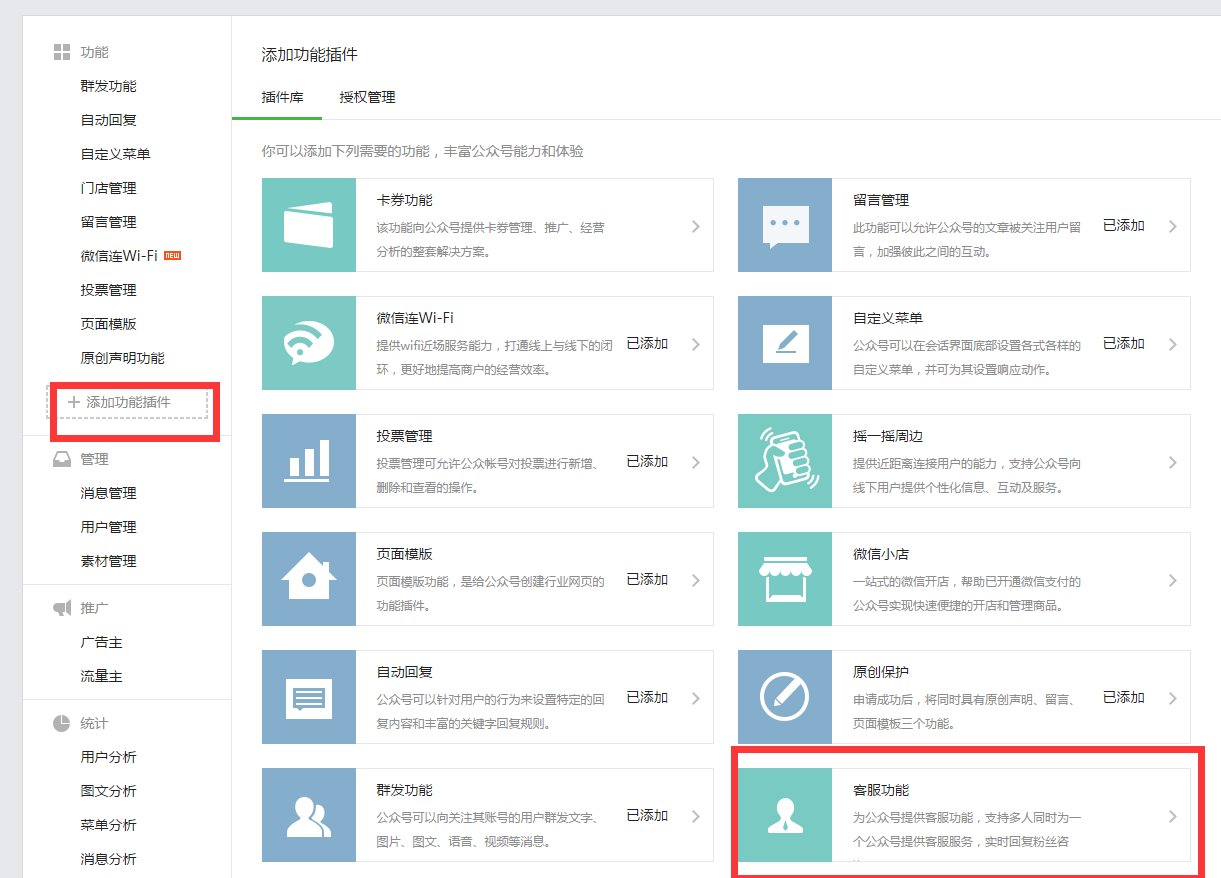Click the 客服功能 person icon

[x=785, y=815]
